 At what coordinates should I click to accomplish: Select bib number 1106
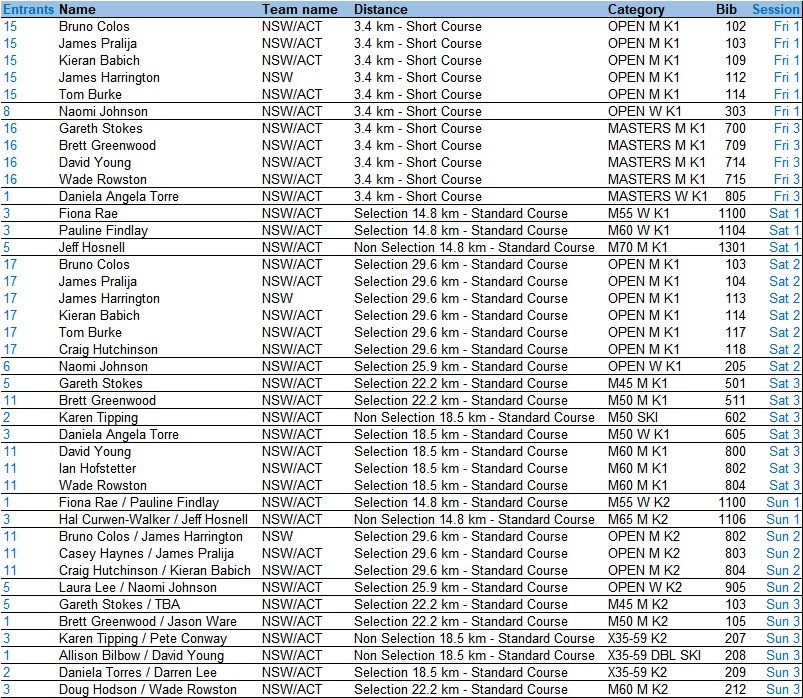tap(732, 520)
